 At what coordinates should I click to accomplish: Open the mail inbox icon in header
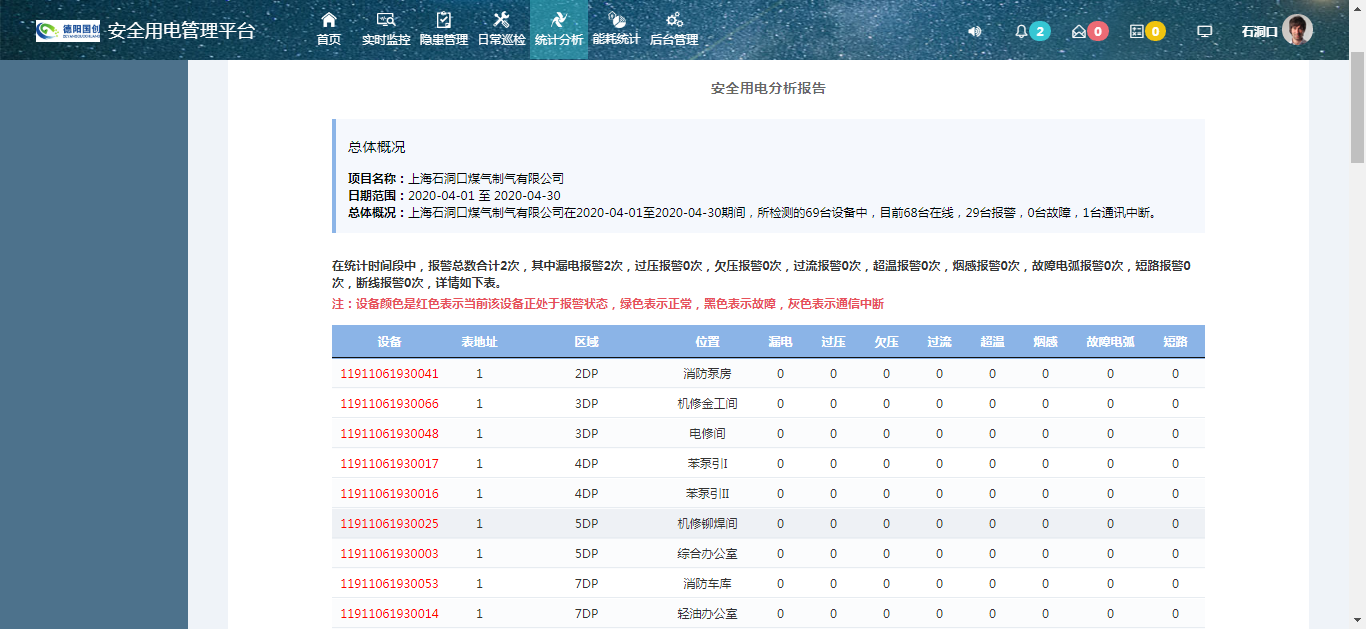tap(1079, 31)
